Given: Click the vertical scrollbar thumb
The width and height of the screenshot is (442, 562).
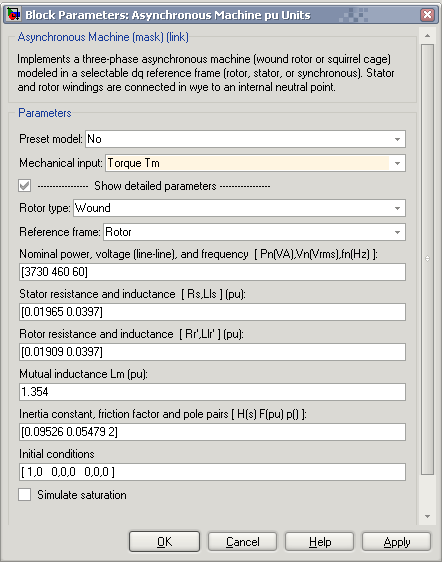Looking at the screenshot, I should pyautogui.click(x=427, y=259).
